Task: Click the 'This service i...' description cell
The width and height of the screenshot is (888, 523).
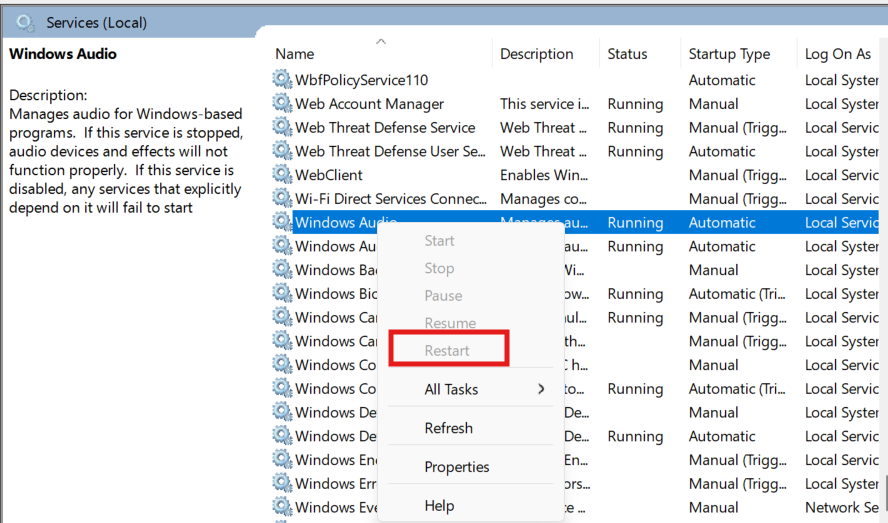Action: click(544, 104)
